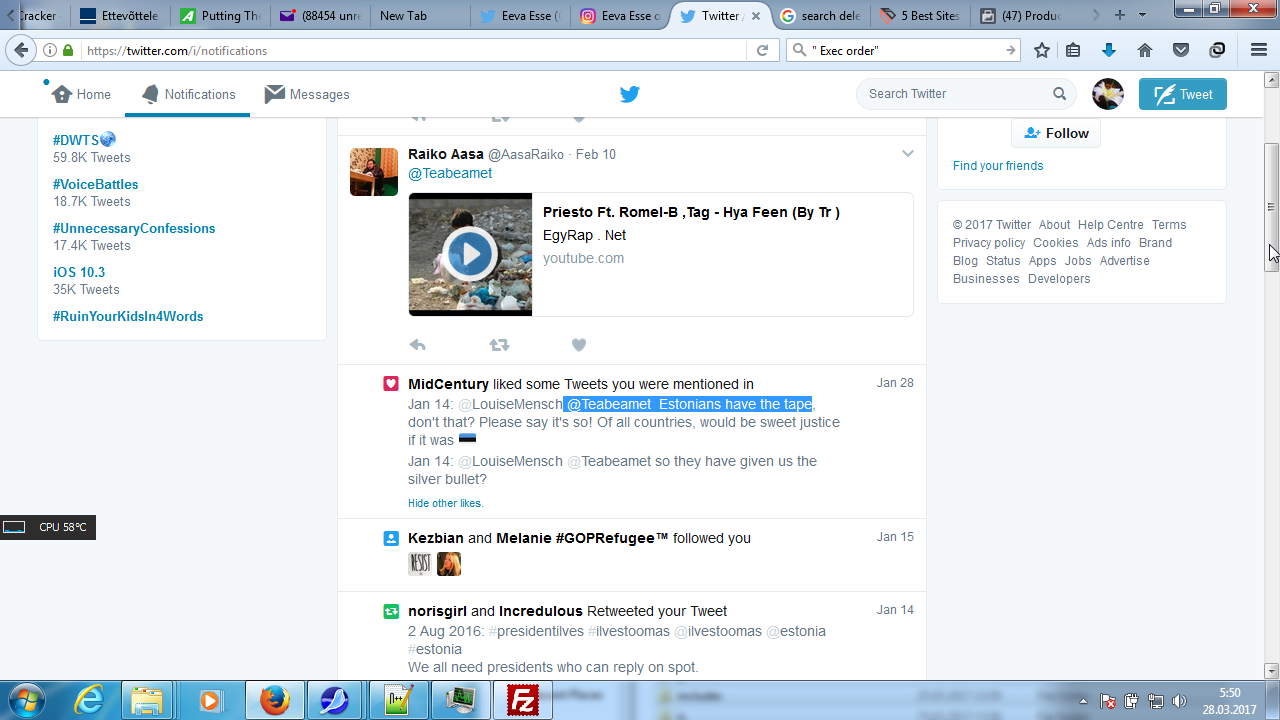Click the Hide other likes link

coord(445,503)
